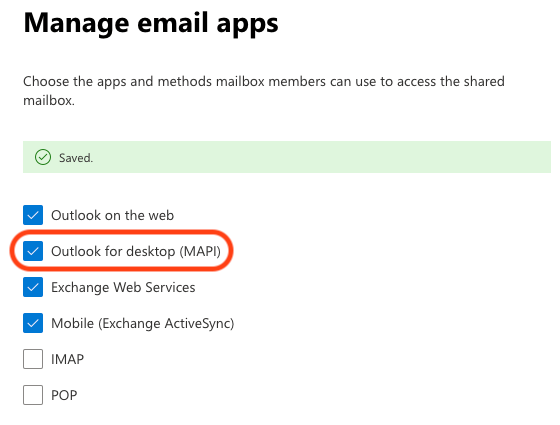Screen dimensions: 560x425
Task: Uncheck Mobile (Exchange ActiveSync) checkbox
Action: point(33,323)
